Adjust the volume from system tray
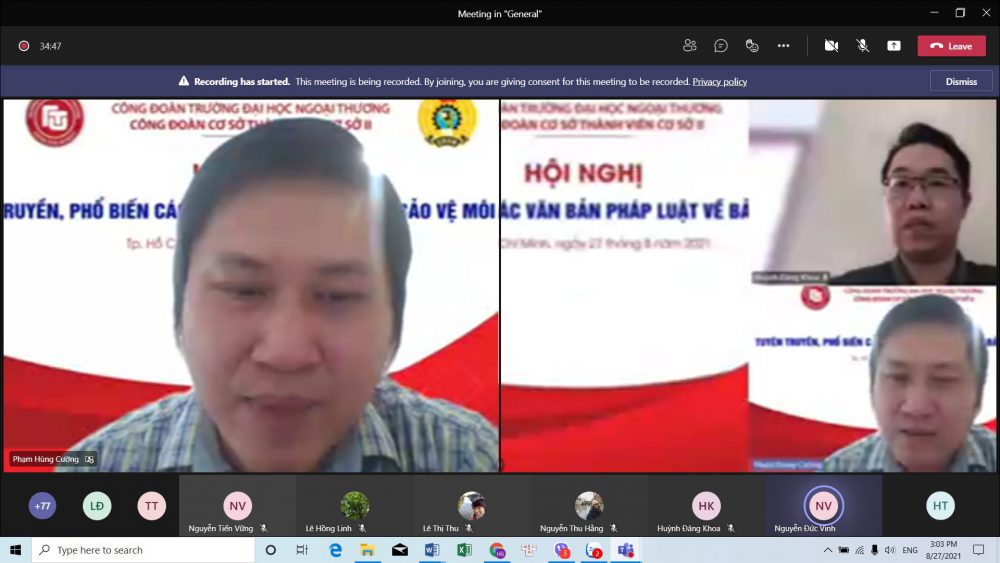 [890, 550]
